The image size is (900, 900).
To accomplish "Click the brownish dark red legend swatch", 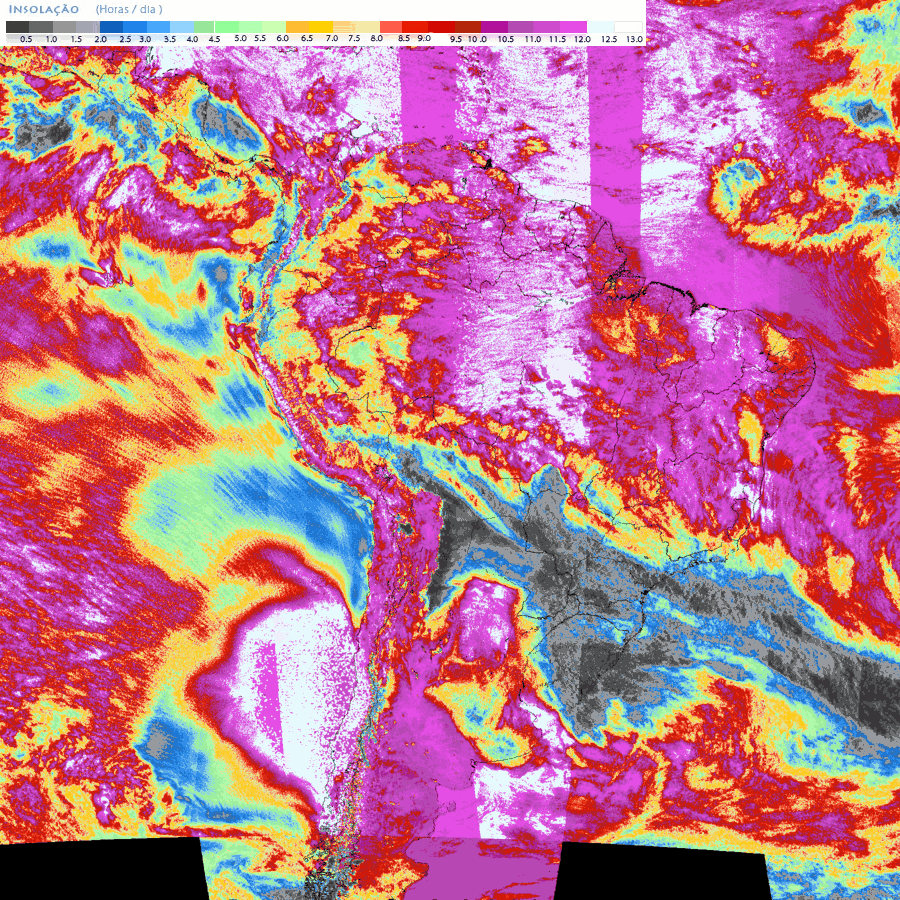I will click(x=468, y=27).
